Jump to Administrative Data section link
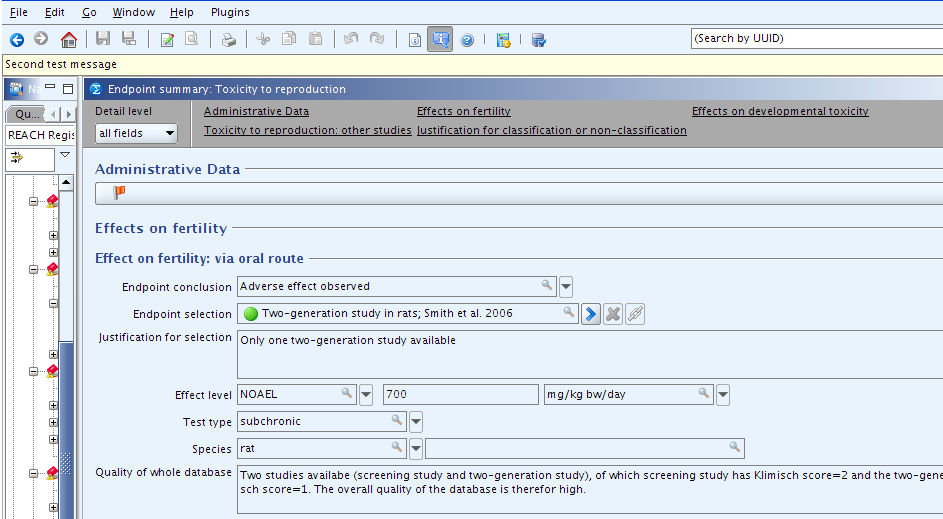 (x=256, y=111)
